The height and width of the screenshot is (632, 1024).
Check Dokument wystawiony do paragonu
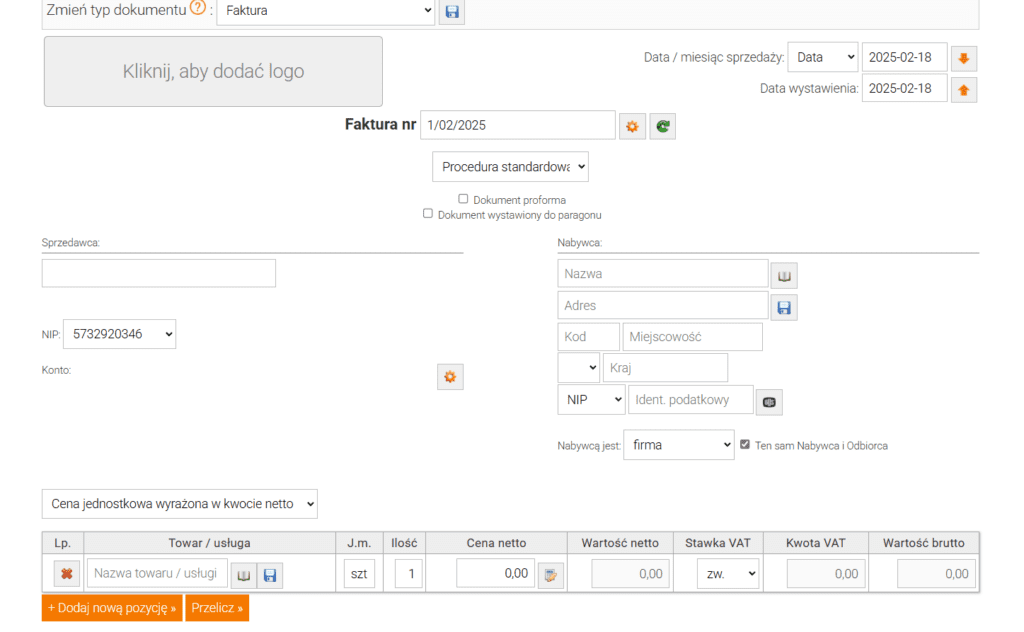tap(428, 214)
